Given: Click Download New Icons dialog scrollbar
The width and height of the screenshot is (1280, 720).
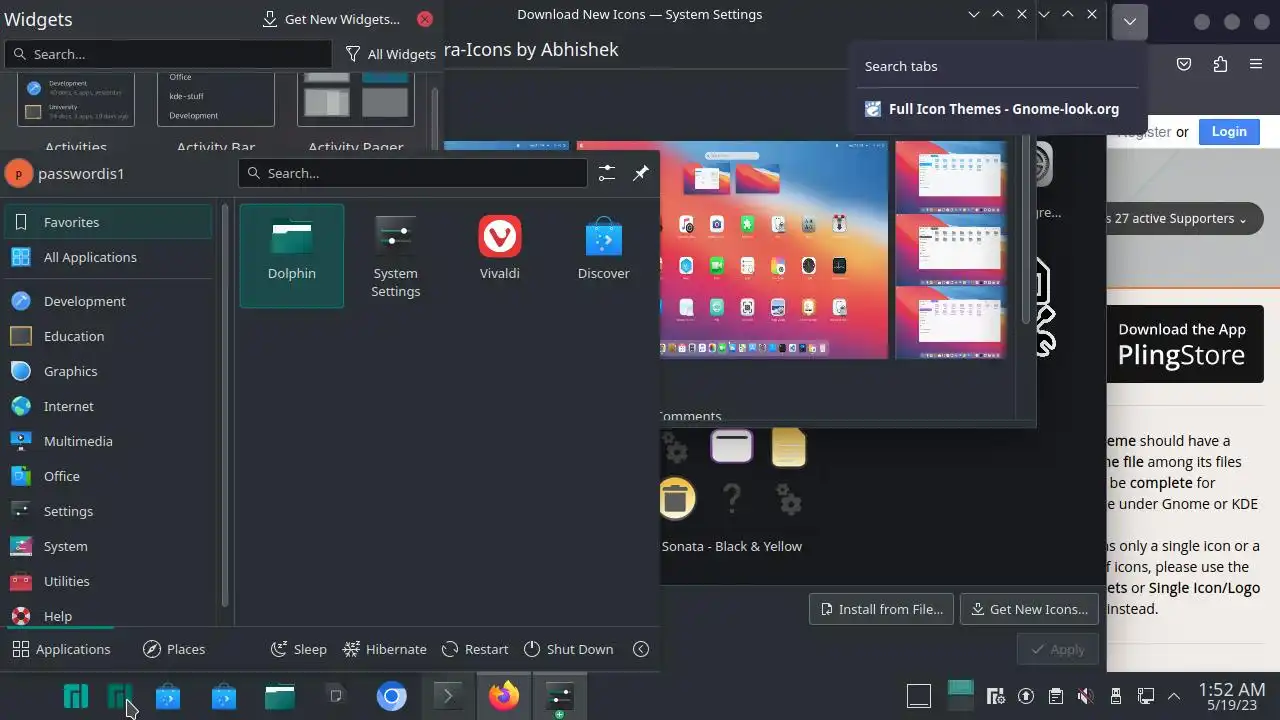Looking at the screenshot, I should (1025, 230).
